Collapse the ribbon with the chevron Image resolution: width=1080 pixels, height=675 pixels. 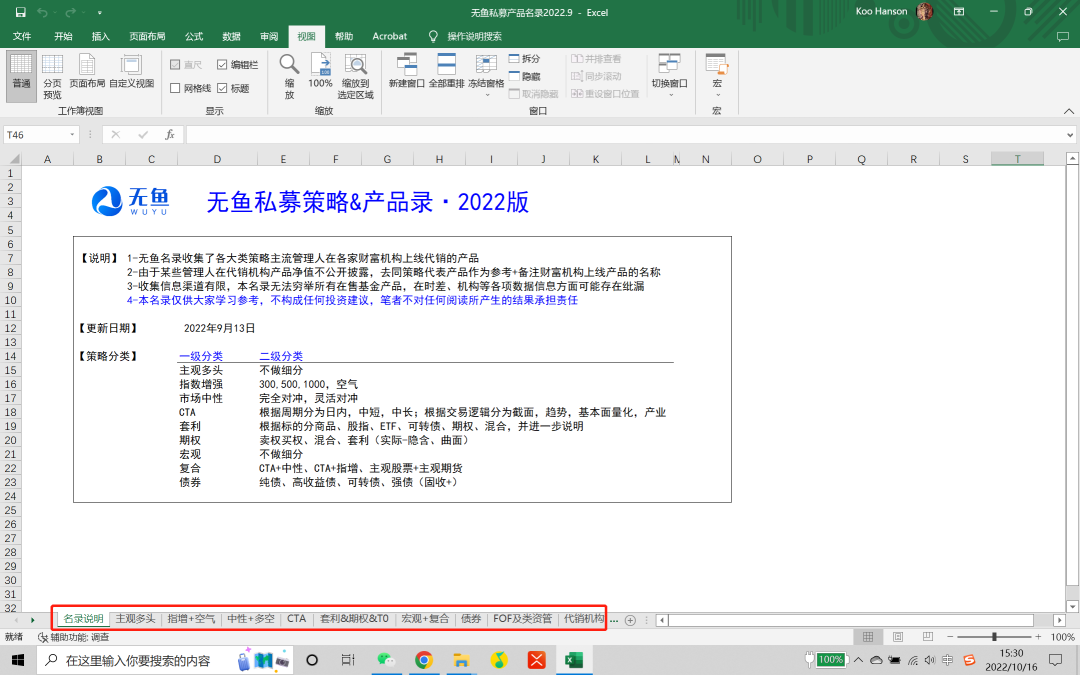1068,111
